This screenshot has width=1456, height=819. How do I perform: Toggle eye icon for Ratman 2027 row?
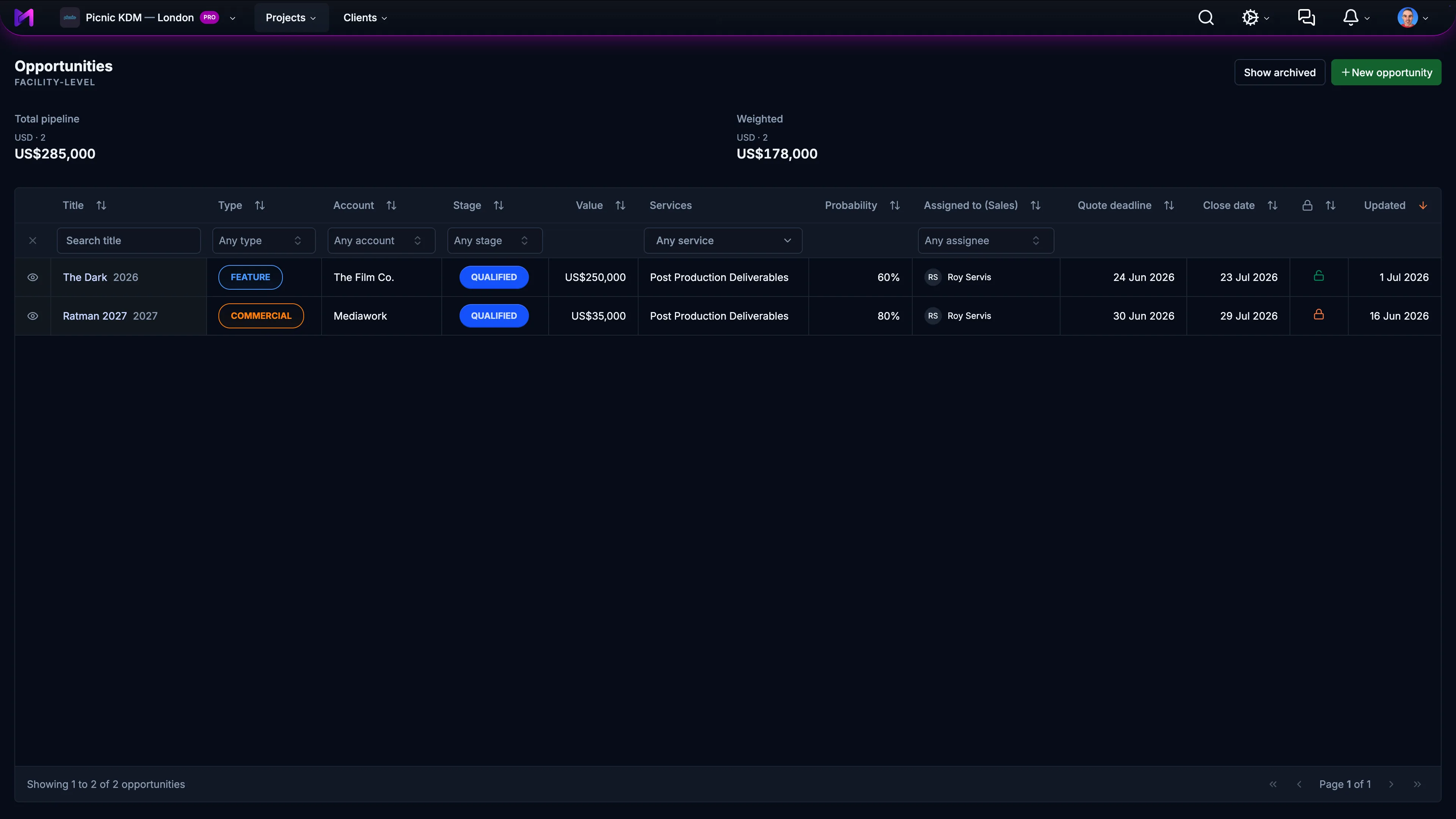click(33, 316)
